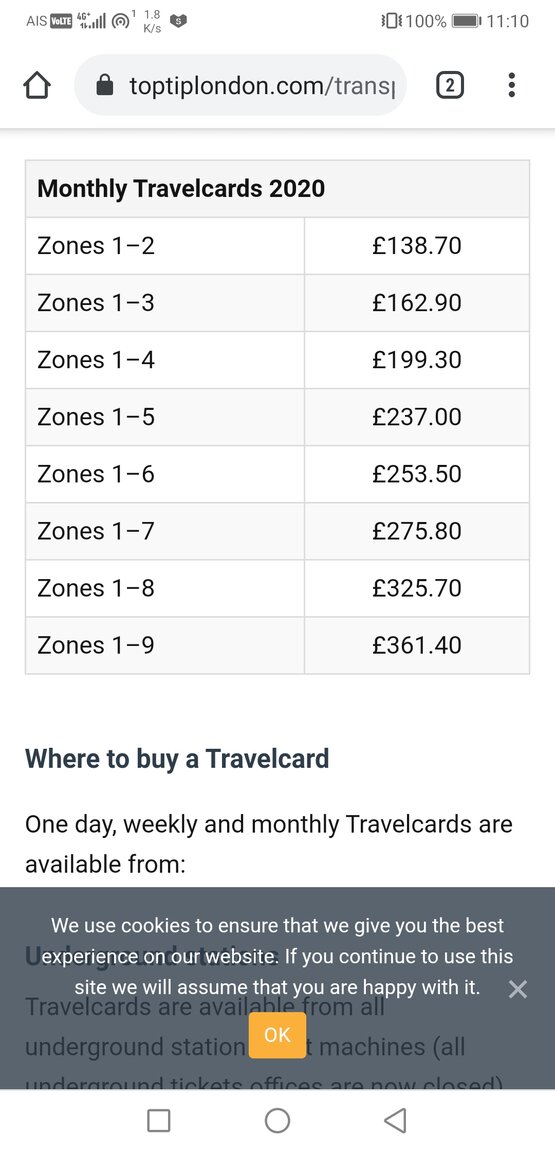This screenshot has height=1152, width=555.
Task: Open Chrome's three-dot overflow menu
Action: 512,85
